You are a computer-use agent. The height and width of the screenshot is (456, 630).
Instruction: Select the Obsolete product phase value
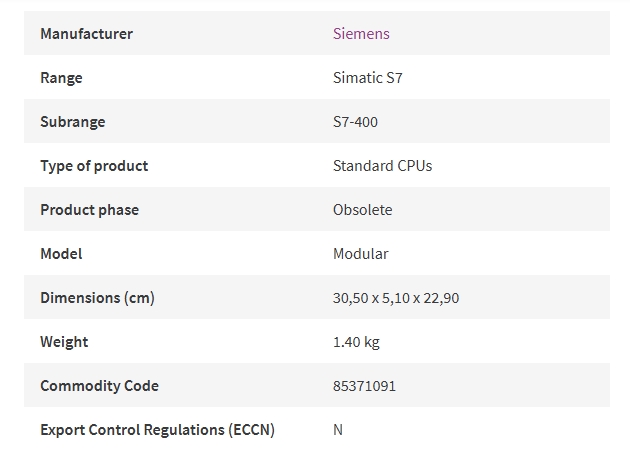[362, 210]
